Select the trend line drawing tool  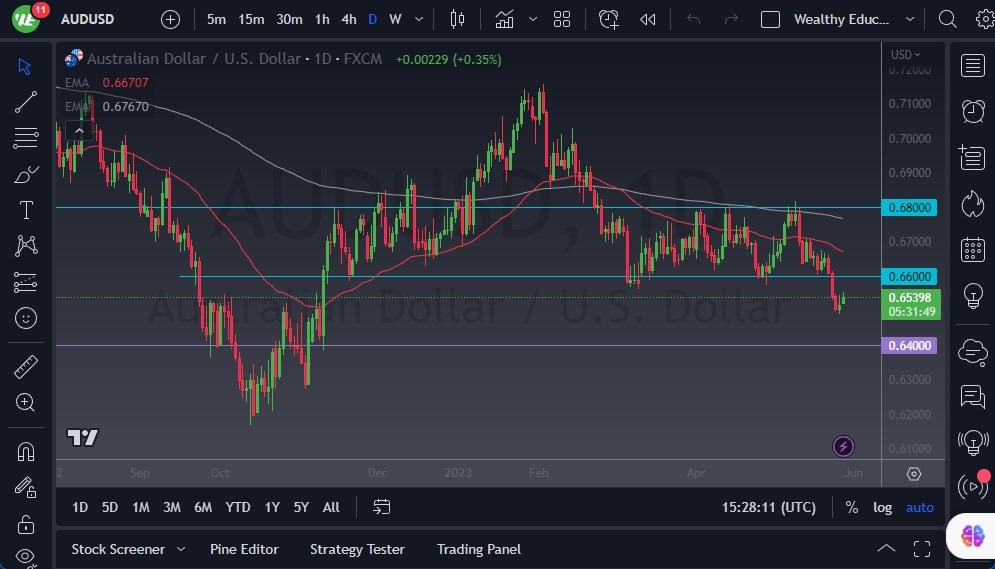(26, 102)
